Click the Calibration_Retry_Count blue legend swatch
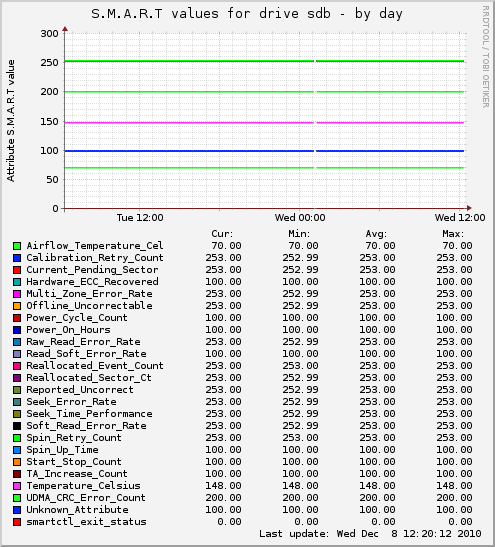495x547 pixels. pyautogui.click(x=17, y=258)
